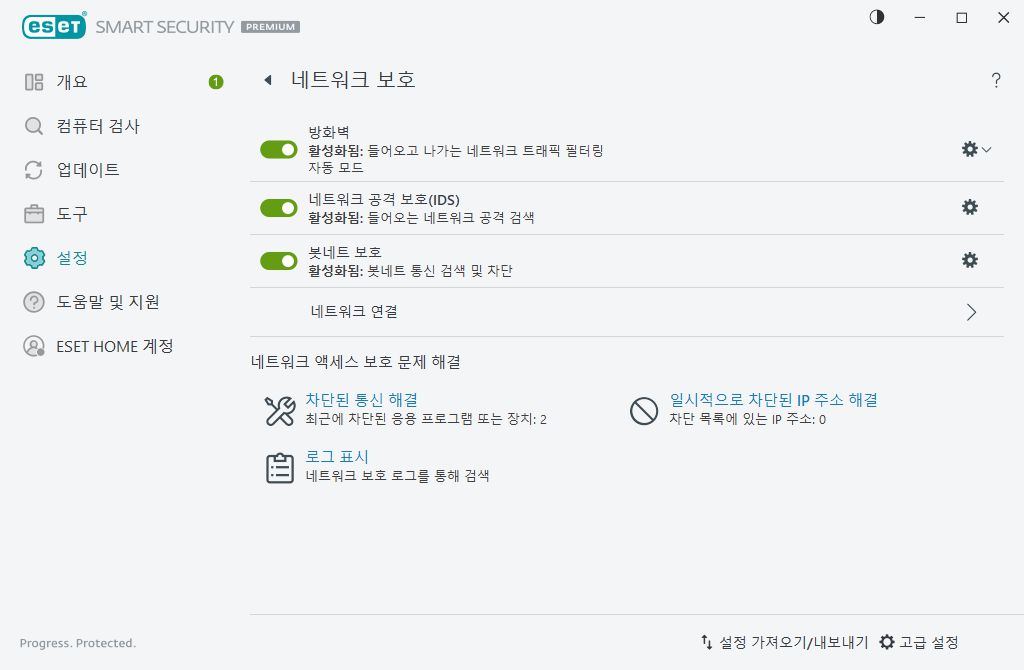The width and height of the screenshot is (1024, 670).
Task: Switch to the 설정 section
Action: (78, 258)
